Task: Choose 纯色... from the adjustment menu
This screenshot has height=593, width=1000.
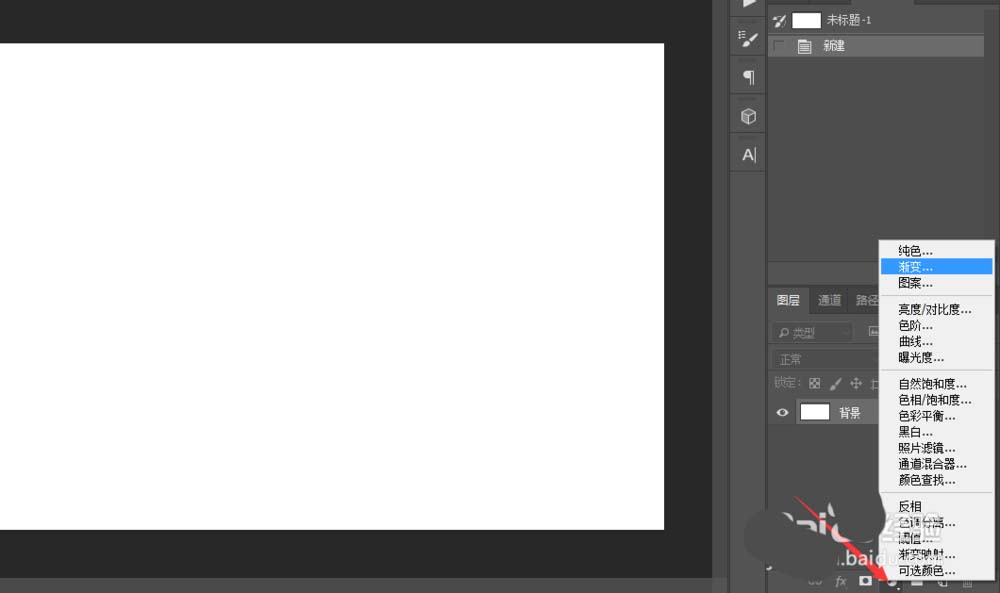Action: pos(936,251)
